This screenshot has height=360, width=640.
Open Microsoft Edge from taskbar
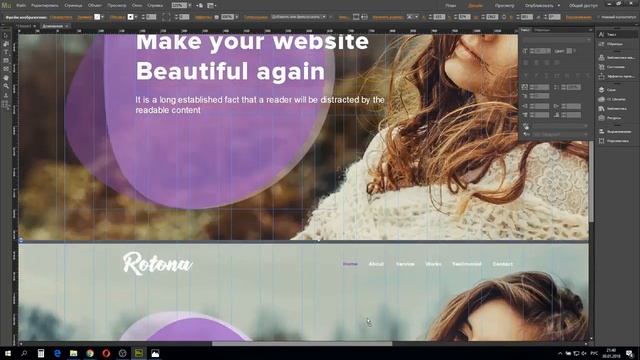click(57, 353)
